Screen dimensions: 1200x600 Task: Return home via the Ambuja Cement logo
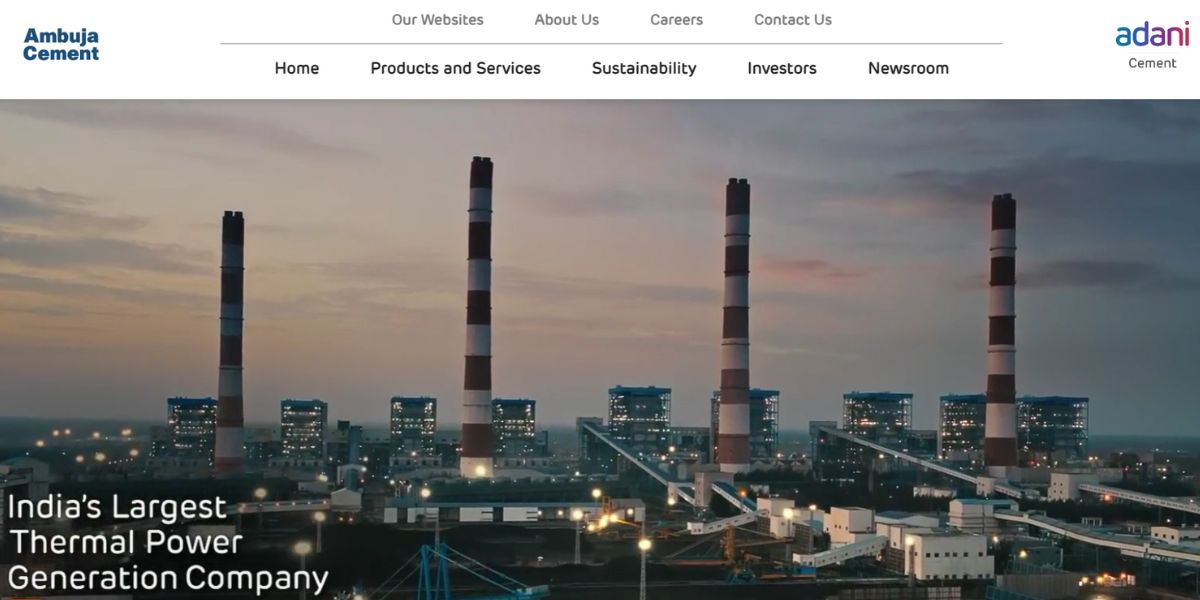[x=60, y=44]
